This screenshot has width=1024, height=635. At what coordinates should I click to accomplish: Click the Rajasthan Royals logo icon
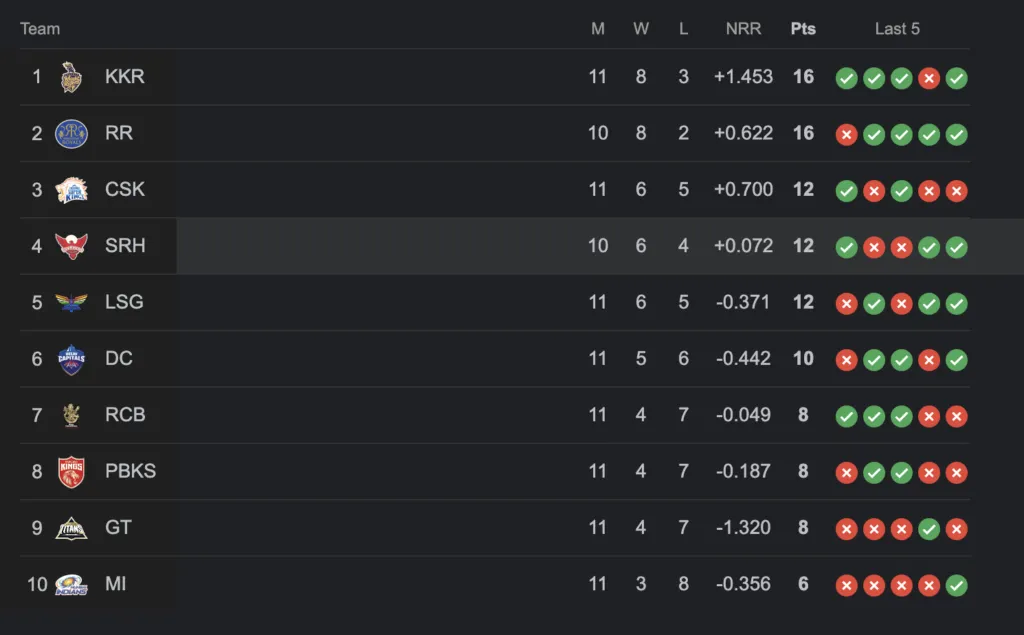tap(71, 133)
